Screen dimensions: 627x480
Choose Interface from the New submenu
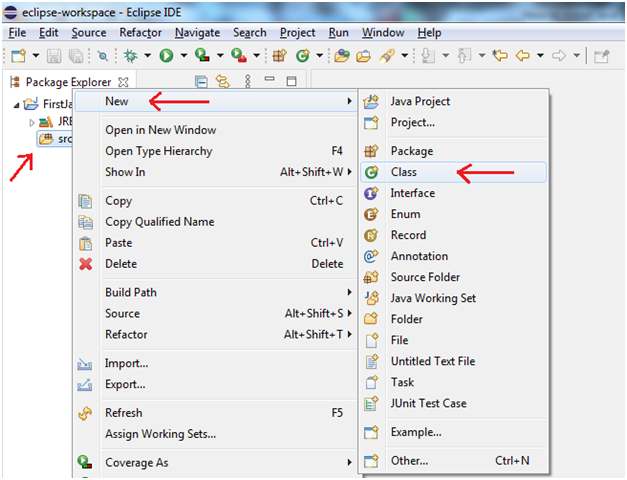(453, 193)
